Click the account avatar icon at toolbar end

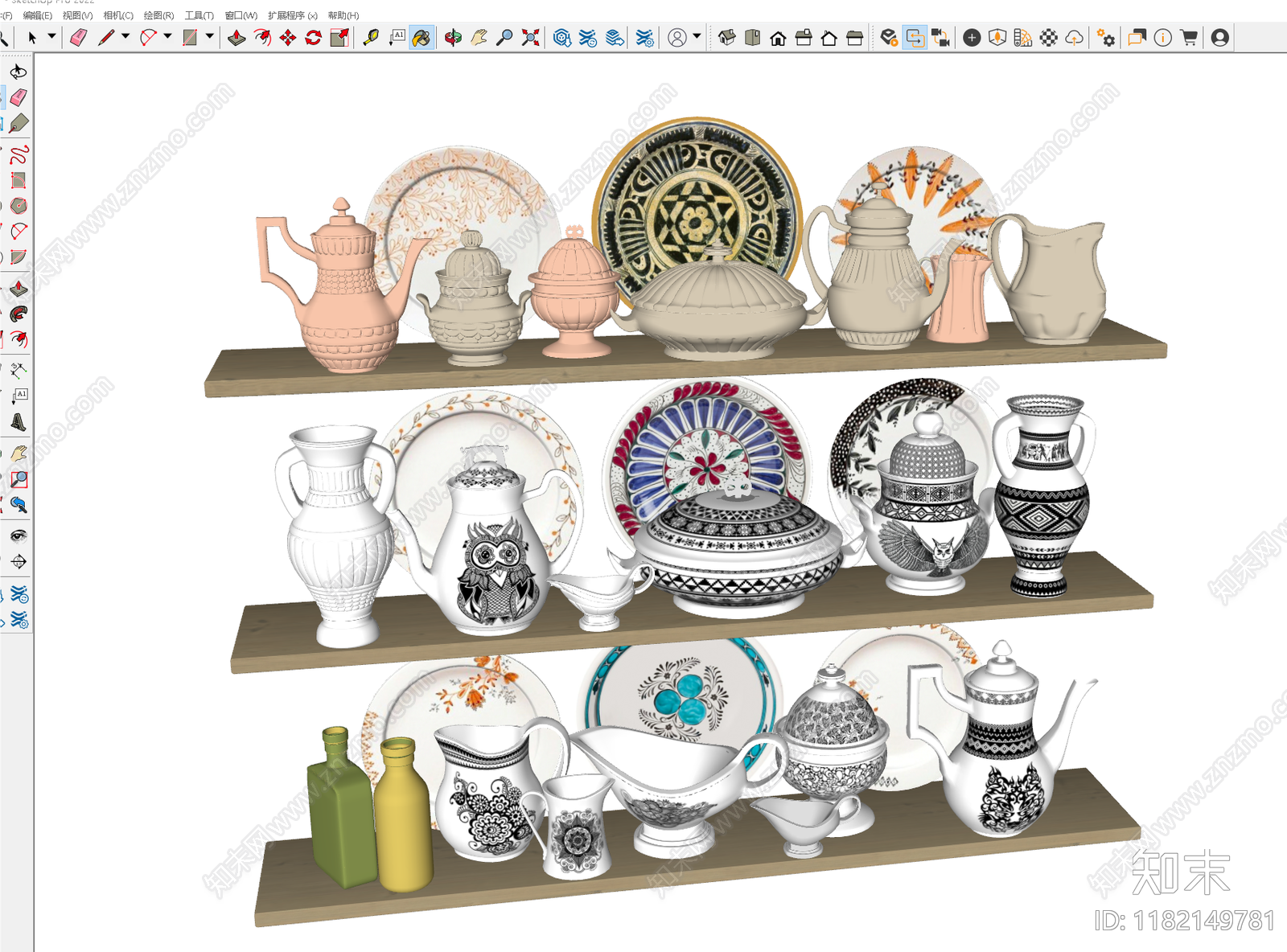1219,38
